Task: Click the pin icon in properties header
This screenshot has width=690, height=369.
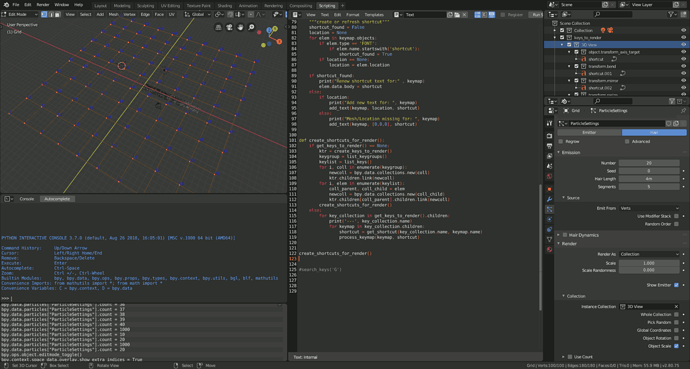Action: point(683,111)
